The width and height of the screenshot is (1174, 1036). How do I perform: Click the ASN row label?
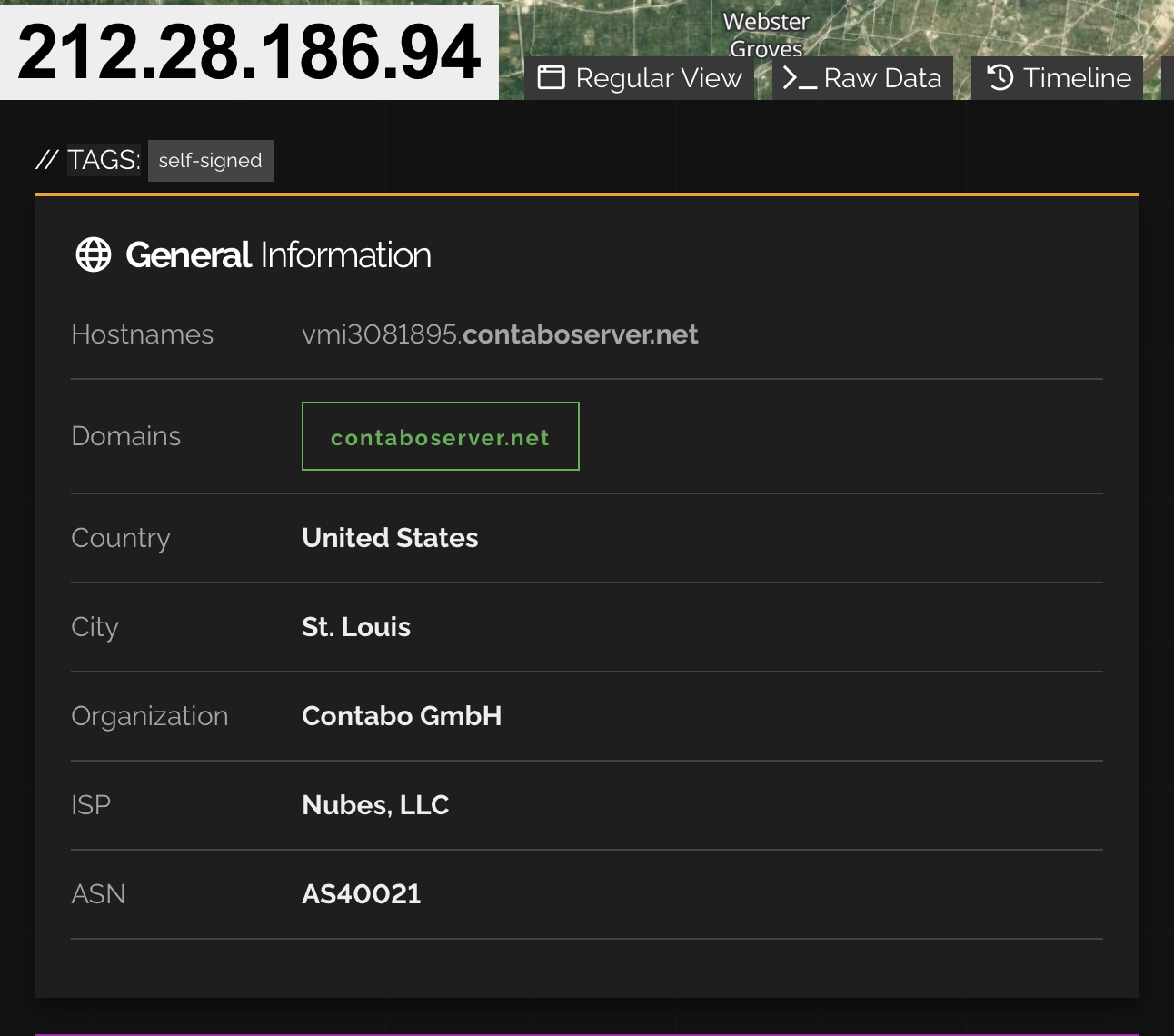[98, 894]
